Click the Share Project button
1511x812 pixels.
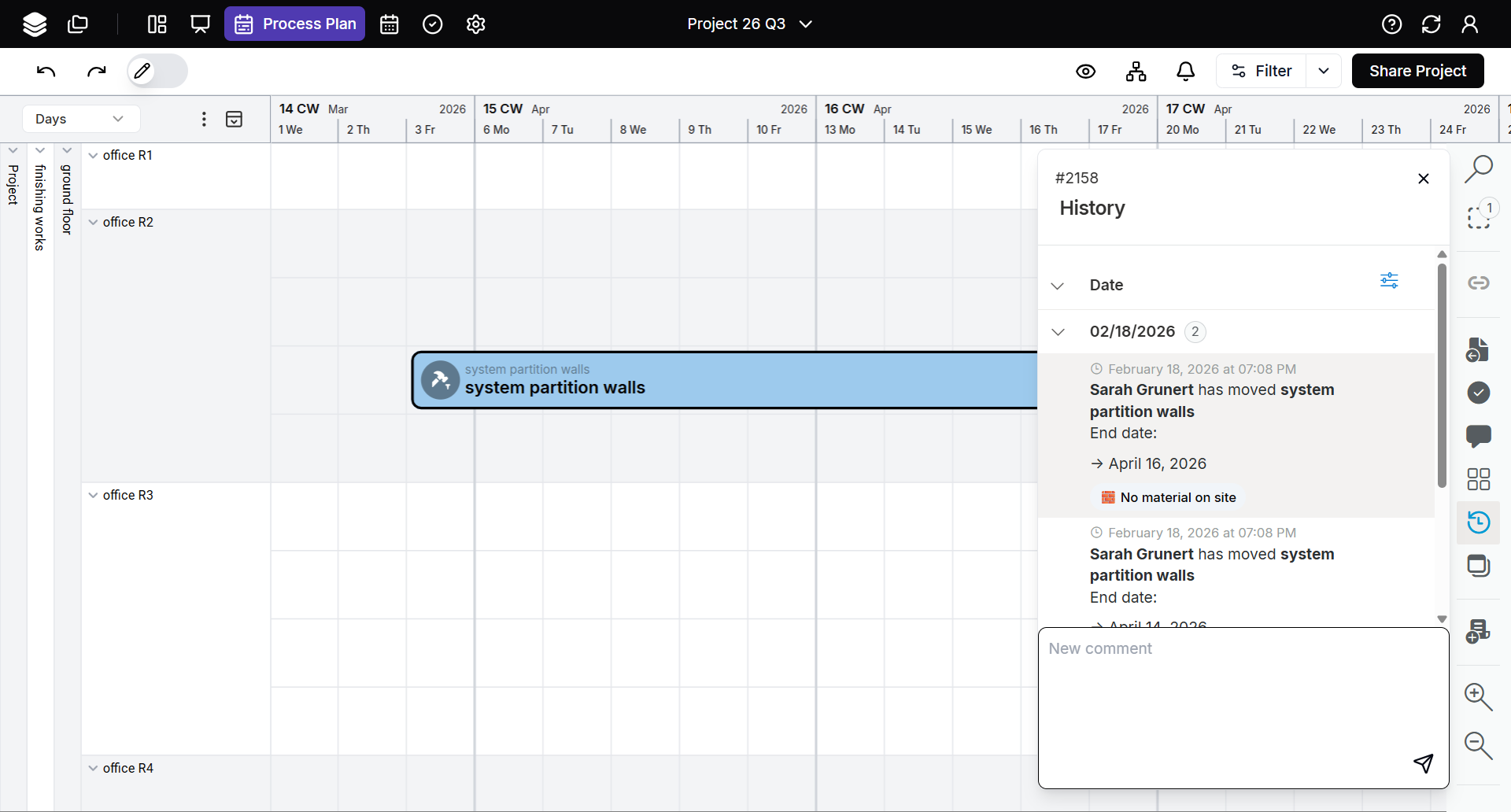pyautogui.click(x=1417, y=71)
